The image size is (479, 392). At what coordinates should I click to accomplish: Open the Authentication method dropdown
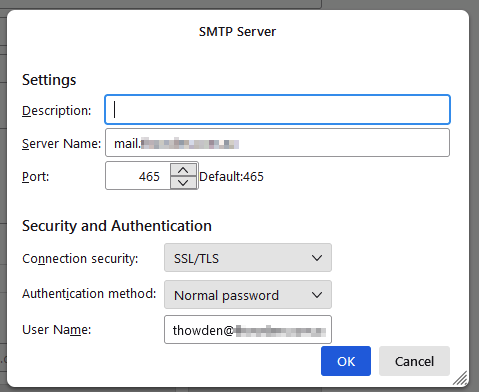tap(248, 295)
